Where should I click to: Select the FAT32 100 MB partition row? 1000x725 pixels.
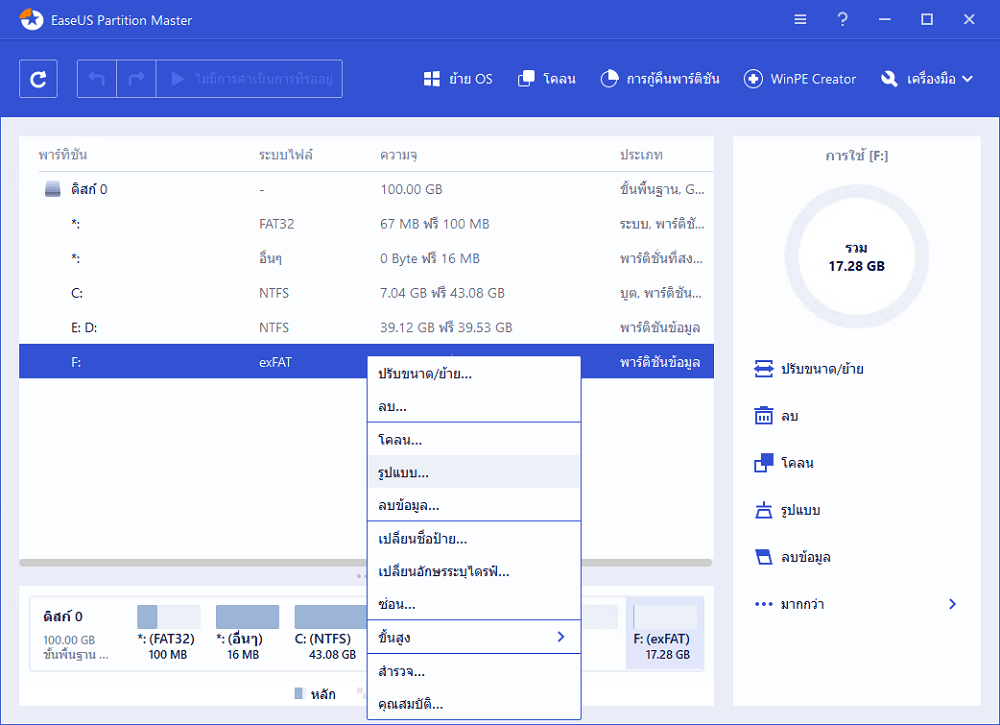[367, 224]
